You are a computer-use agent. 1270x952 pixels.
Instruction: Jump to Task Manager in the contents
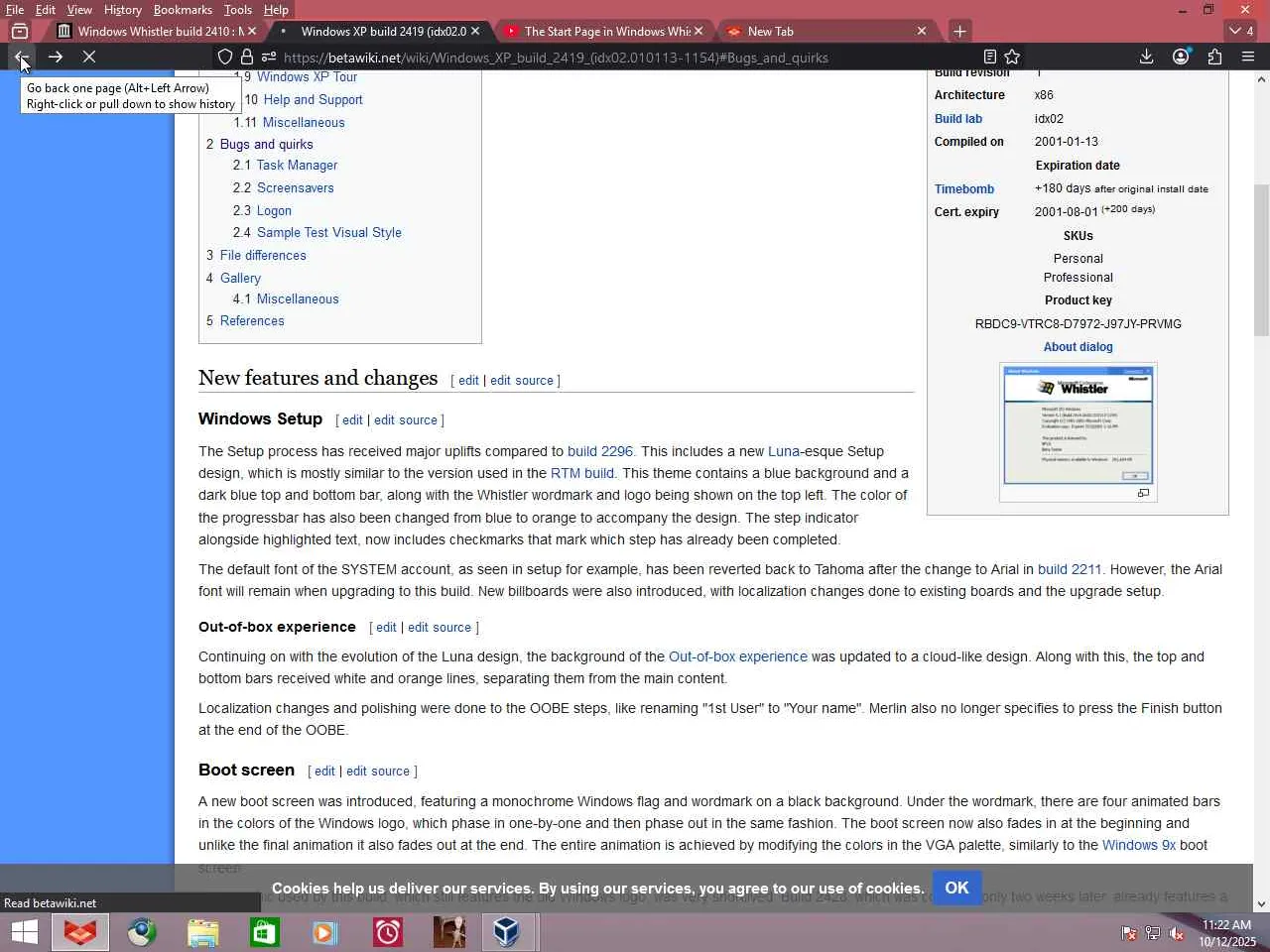(297, 166)
